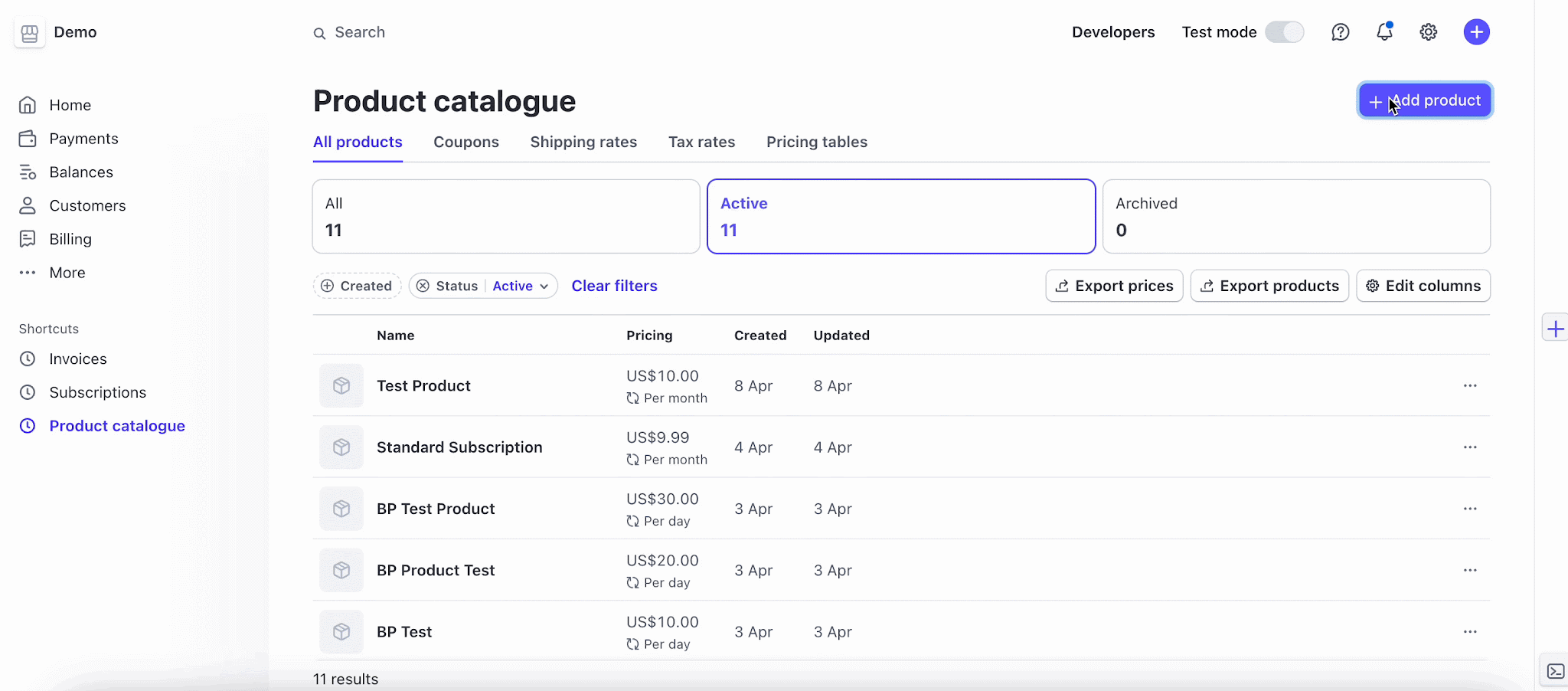Select the Active 11 filter card
1568x691 pixels.
(901, 216)
